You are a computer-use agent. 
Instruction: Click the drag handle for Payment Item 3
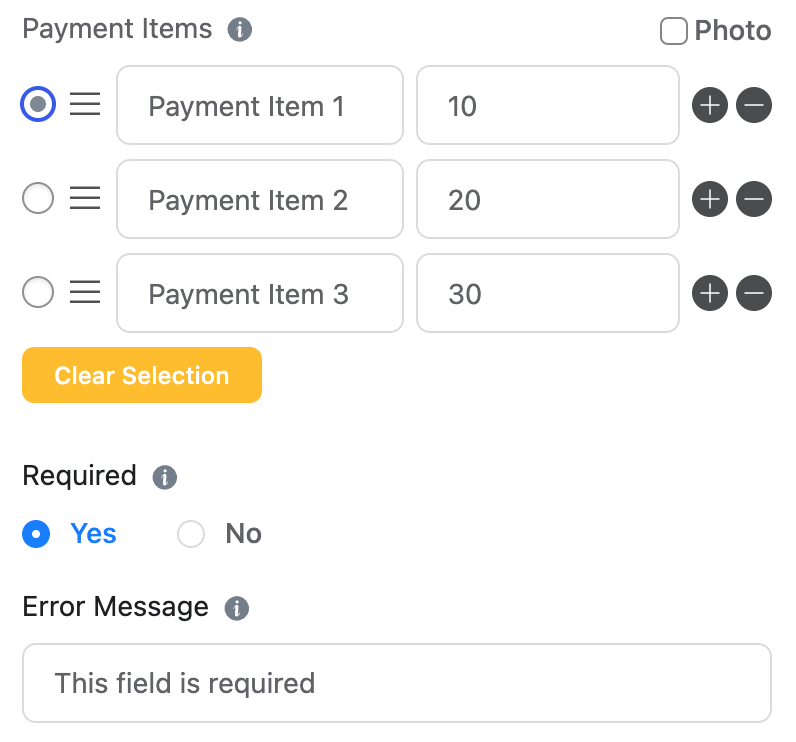point(85,293)
